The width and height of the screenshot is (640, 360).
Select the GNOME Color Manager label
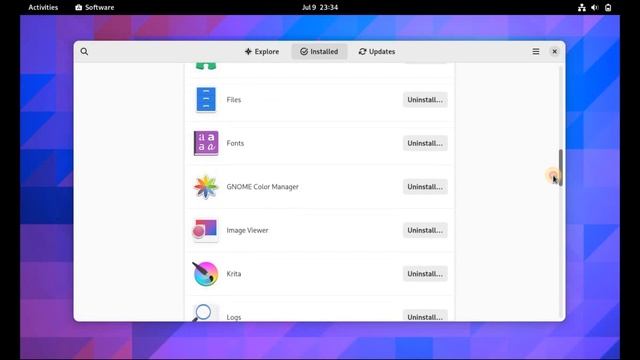click(x=262, y=187)
